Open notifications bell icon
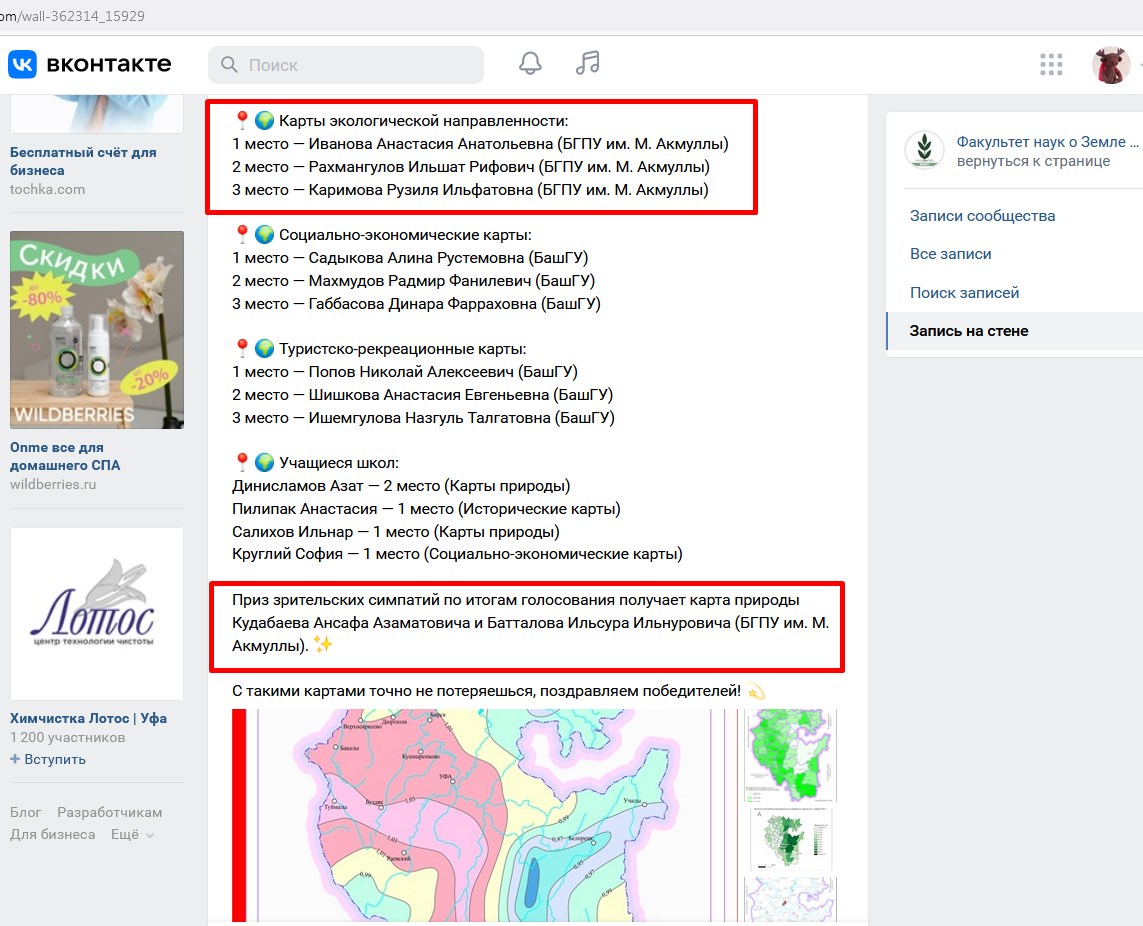 pyautogui.click(x=530, y=64)
